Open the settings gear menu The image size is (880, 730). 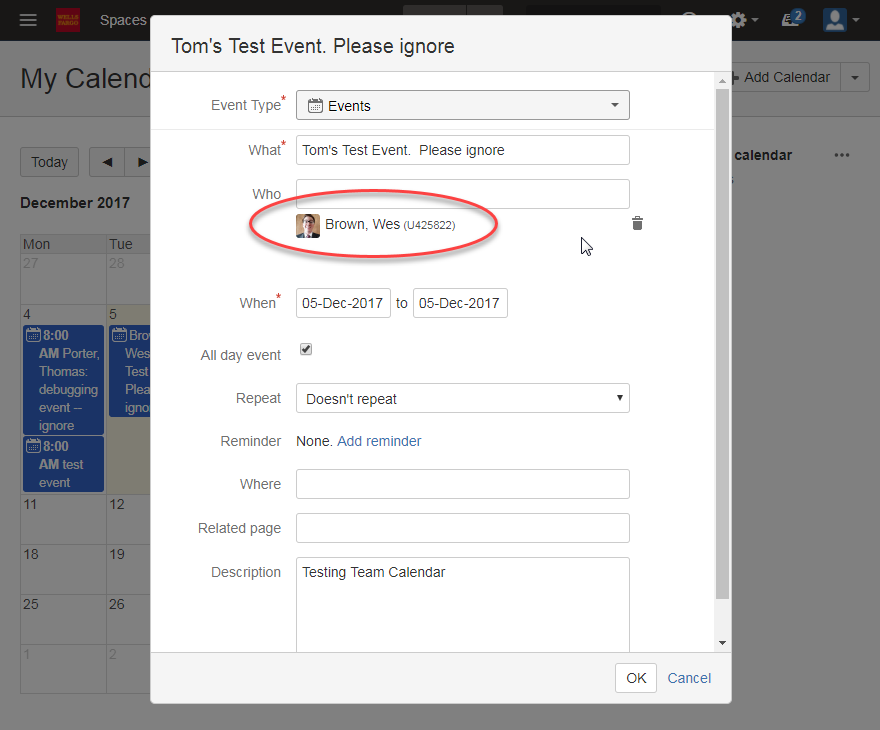pyautogui.click(x=744, y=20)
